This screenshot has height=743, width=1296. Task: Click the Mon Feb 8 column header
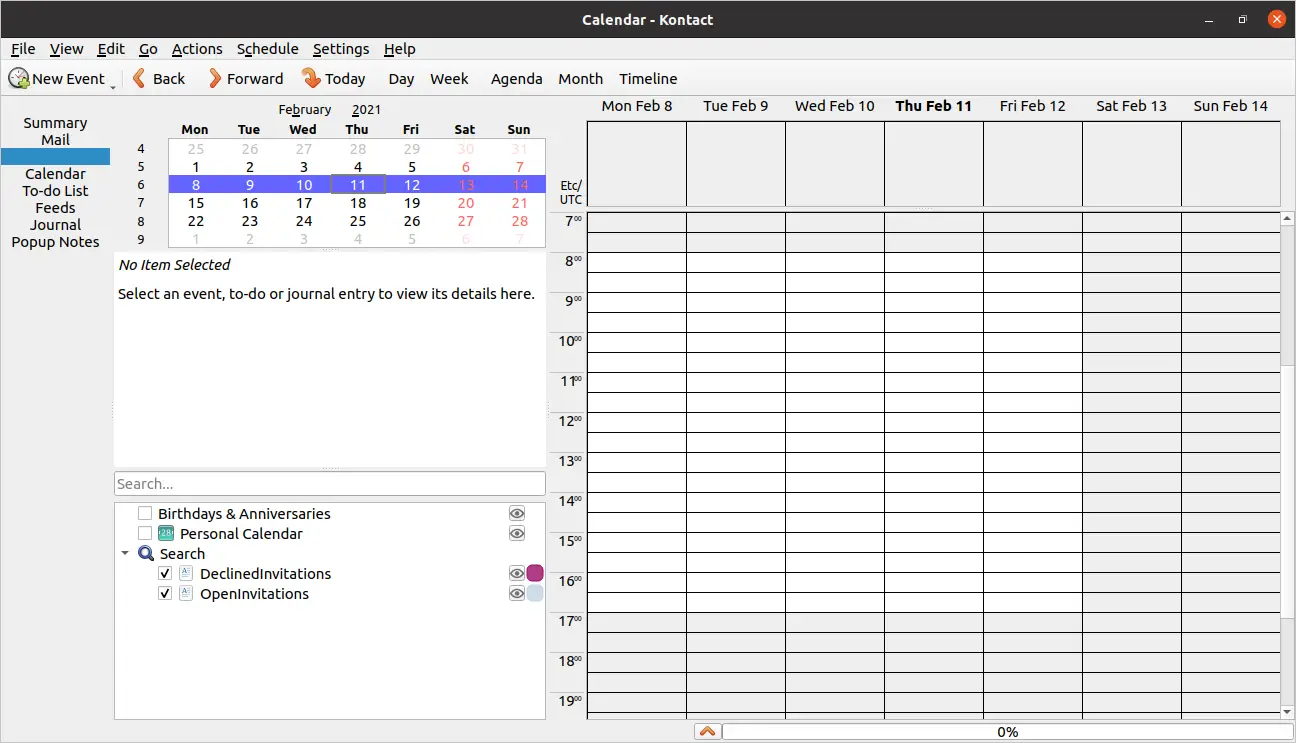click(x=637, y=106)
